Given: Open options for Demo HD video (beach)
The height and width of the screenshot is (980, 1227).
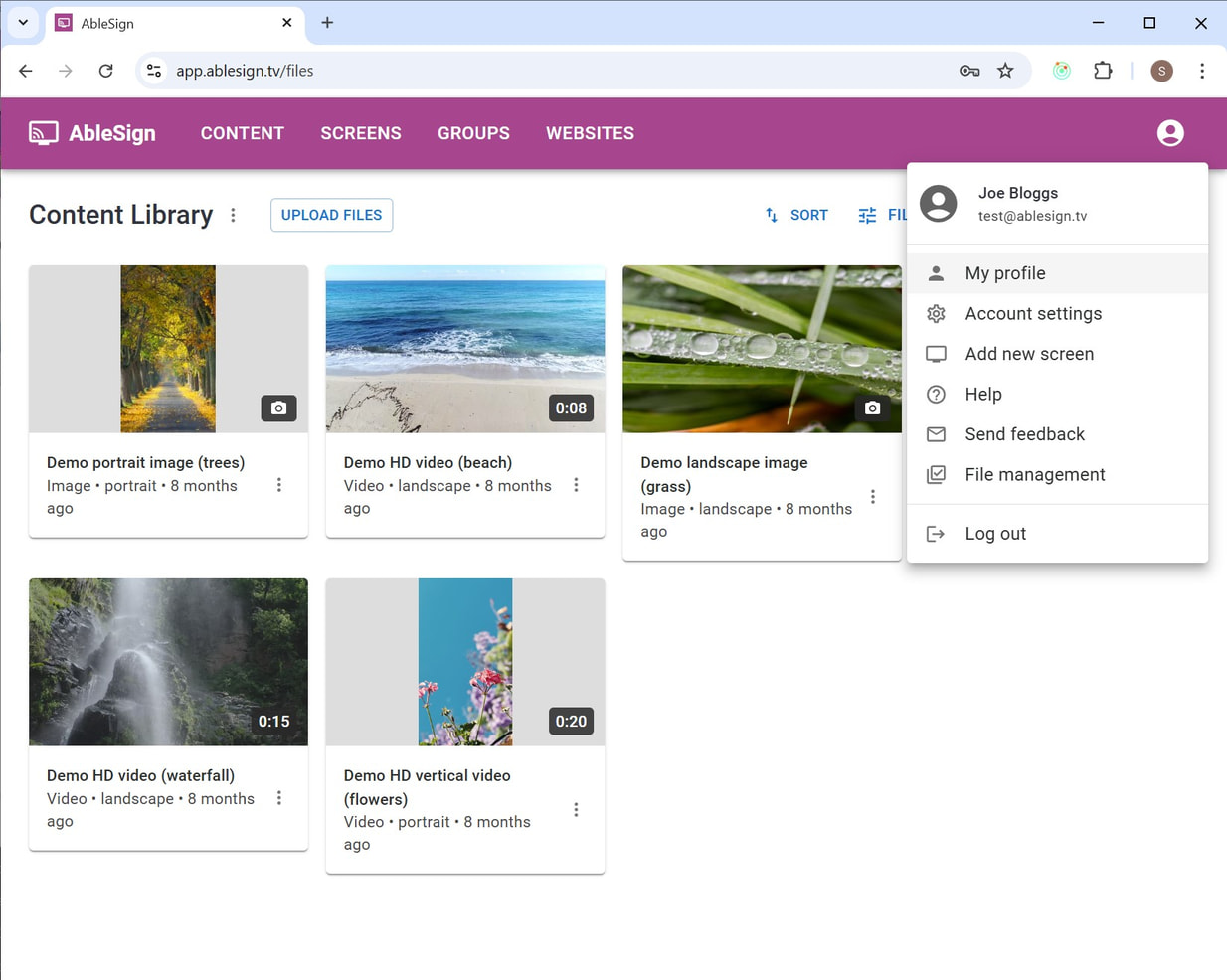Looking at the screenshot, I should point(576,485).
